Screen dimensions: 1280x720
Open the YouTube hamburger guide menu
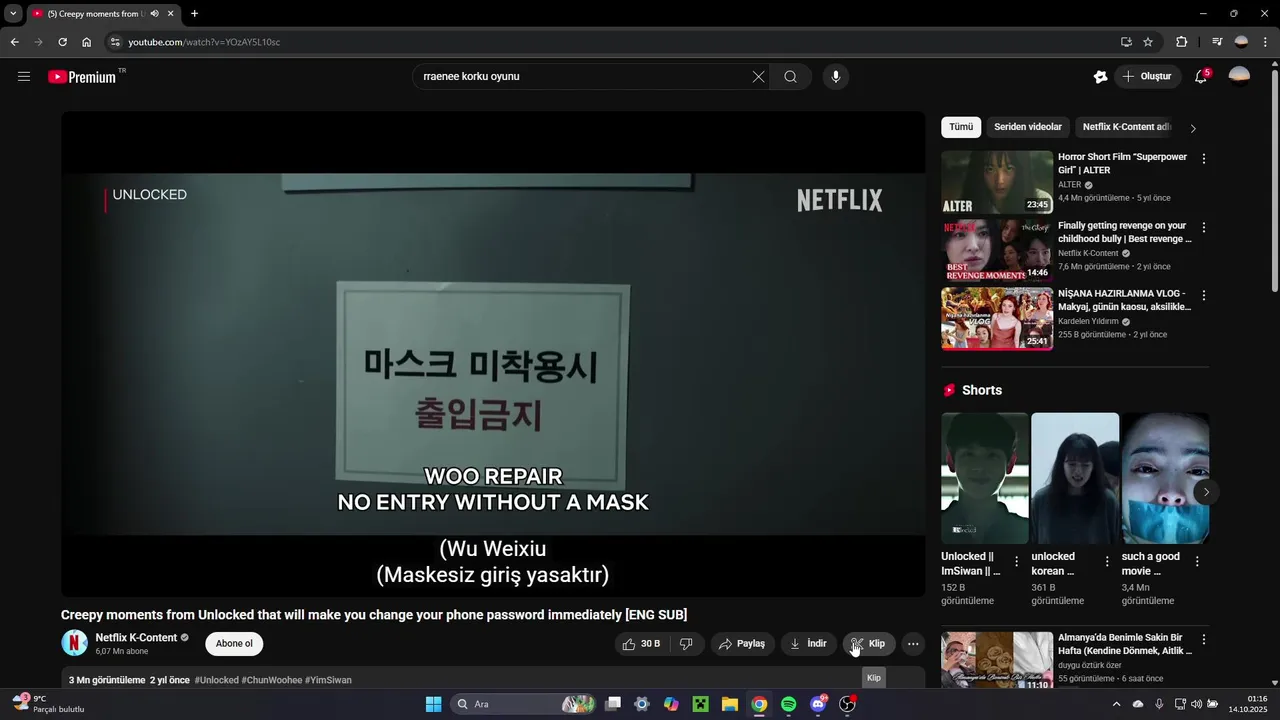[x=24, y=76]
